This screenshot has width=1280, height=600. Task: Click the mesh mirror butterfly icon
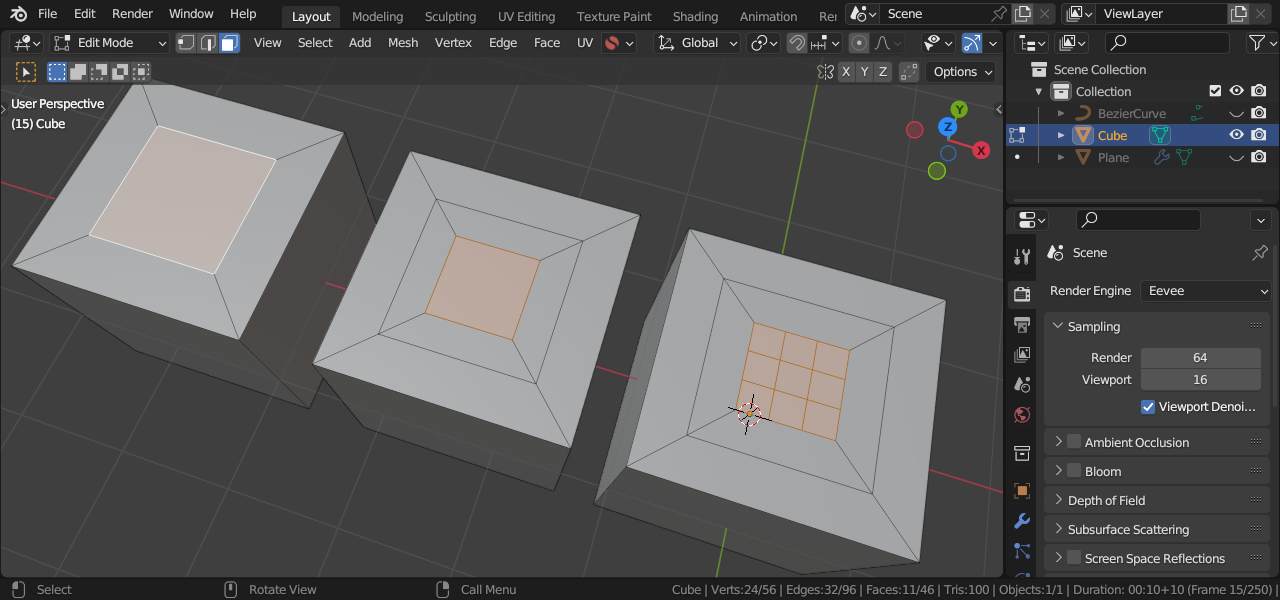point(825,72)
